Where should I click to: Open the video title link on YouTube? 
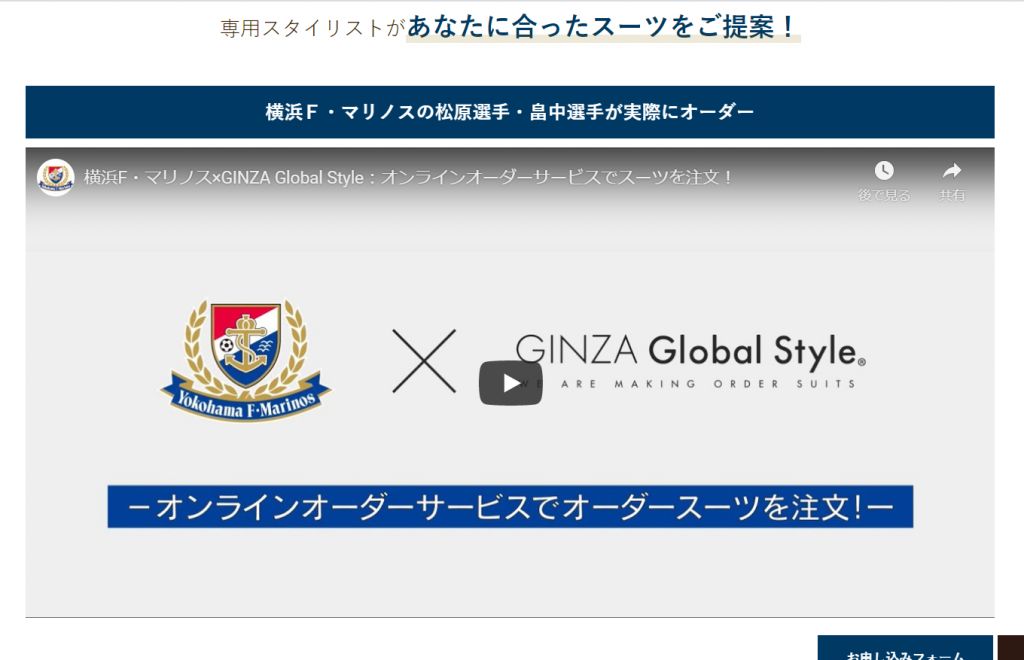coord(409,177)
